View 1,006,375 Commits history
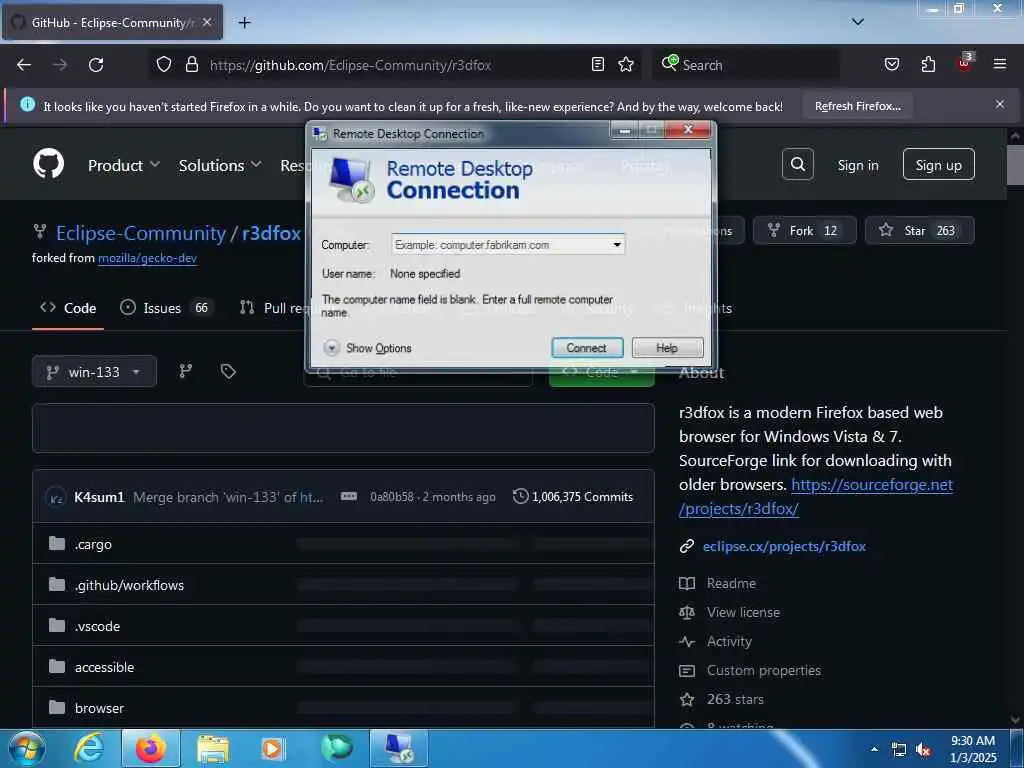Image resolution: width=1024 pixels, height=768 pixels. pos(573,496)
